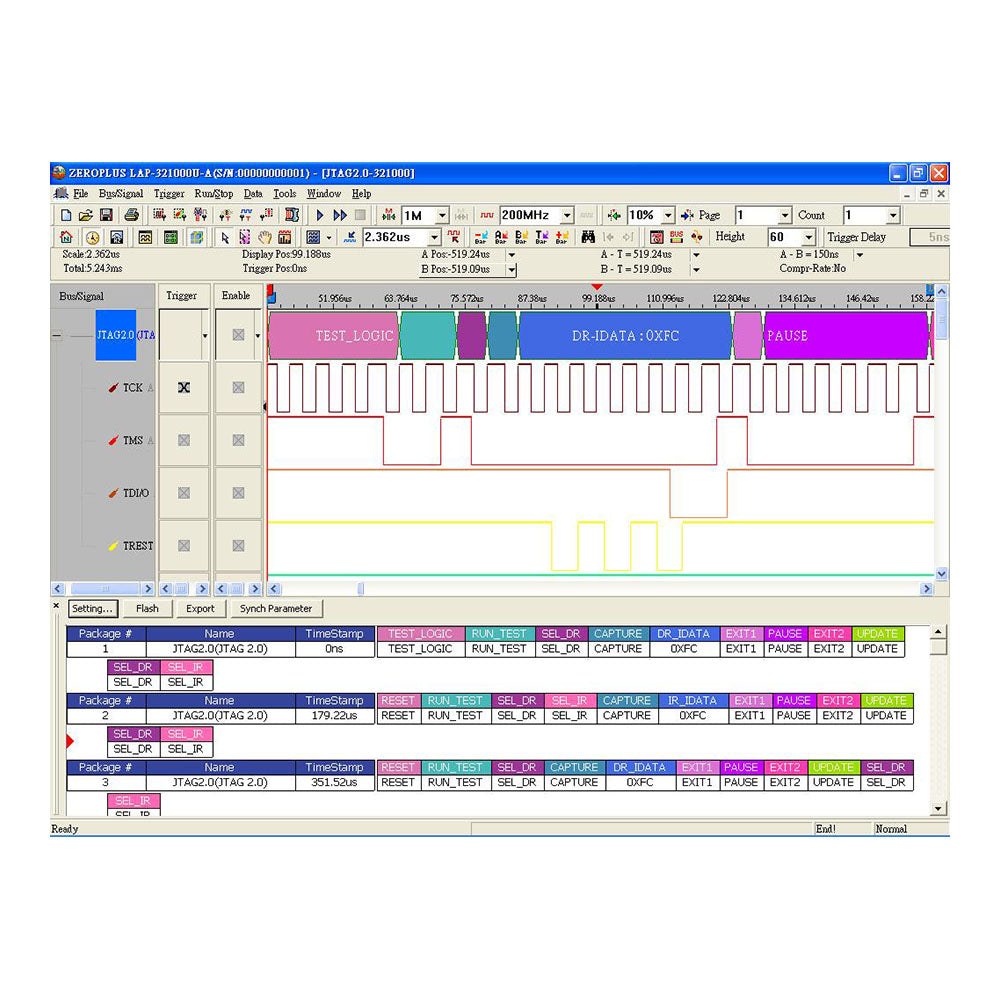This screenshot has width=1000, height=1000.
Task: Select the arrow pointer tool
Action: (x=224, y=237)
